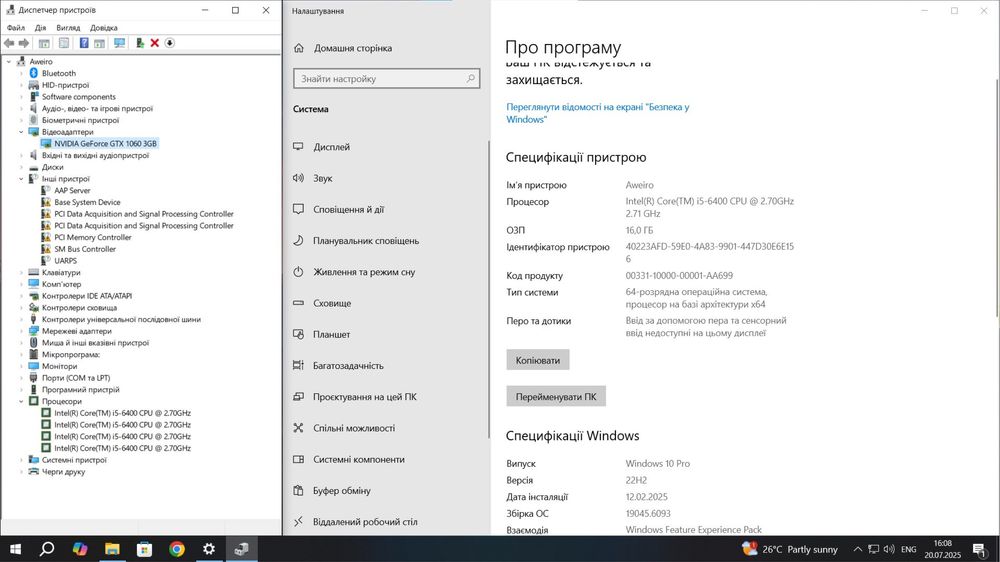1000x562 pixels.
Task: Expand the Клавіатури category
Action: pyautogui.click(x=21, y=273)
